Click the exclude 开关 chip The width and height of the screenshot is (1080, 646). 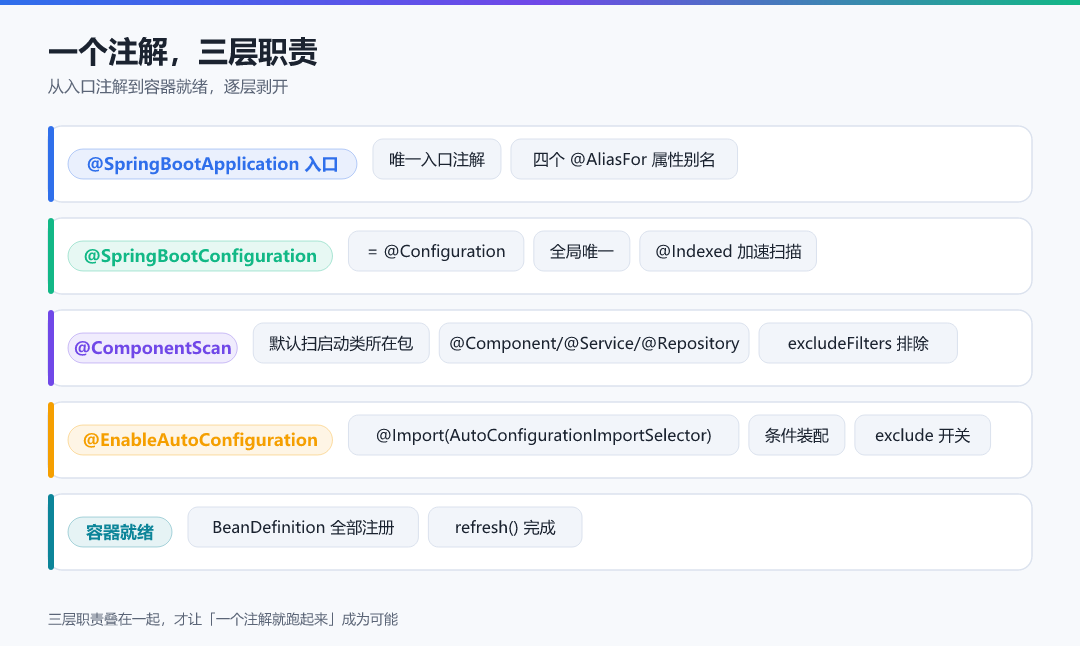pyautogui.click(x=922, y=435)
